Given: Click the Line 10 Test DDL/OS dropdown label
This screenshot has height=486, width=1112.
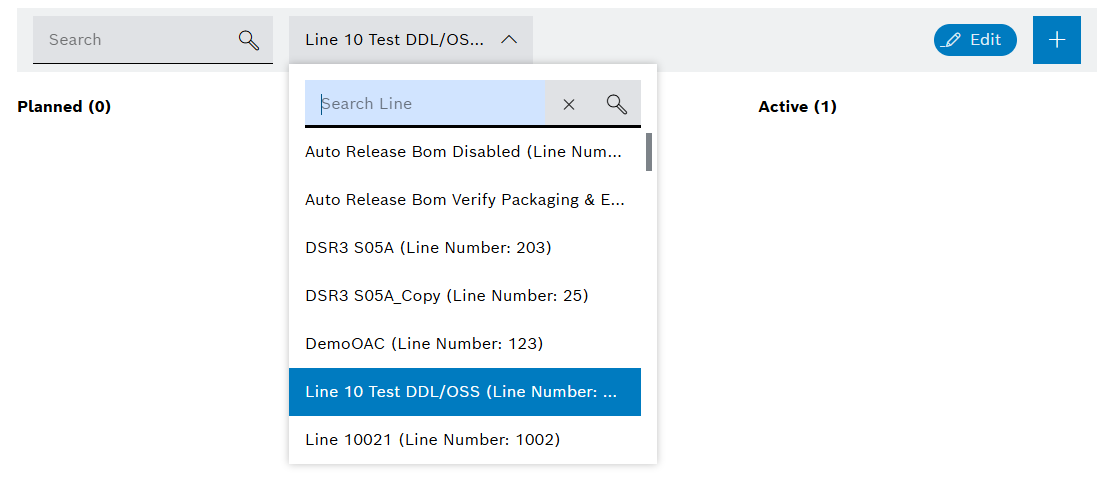Looking at the screenshot, I should [x=394, y=40].
